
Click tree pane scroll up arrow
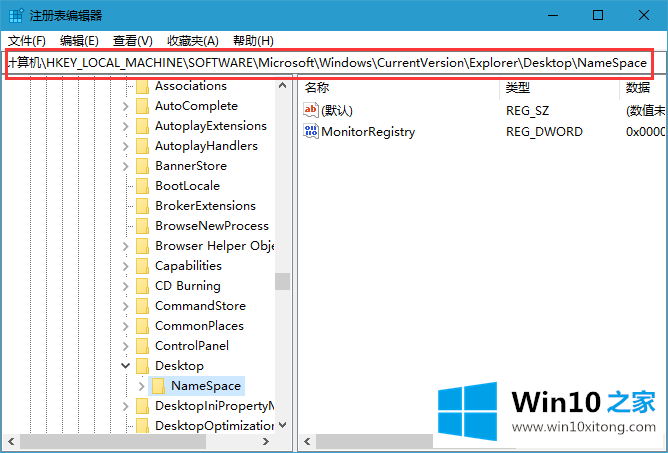[x=282, y=86]
